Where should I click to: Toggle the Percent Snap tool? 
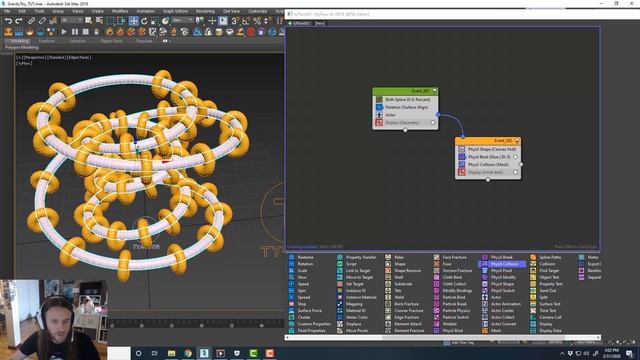click(x=257, y=21)
